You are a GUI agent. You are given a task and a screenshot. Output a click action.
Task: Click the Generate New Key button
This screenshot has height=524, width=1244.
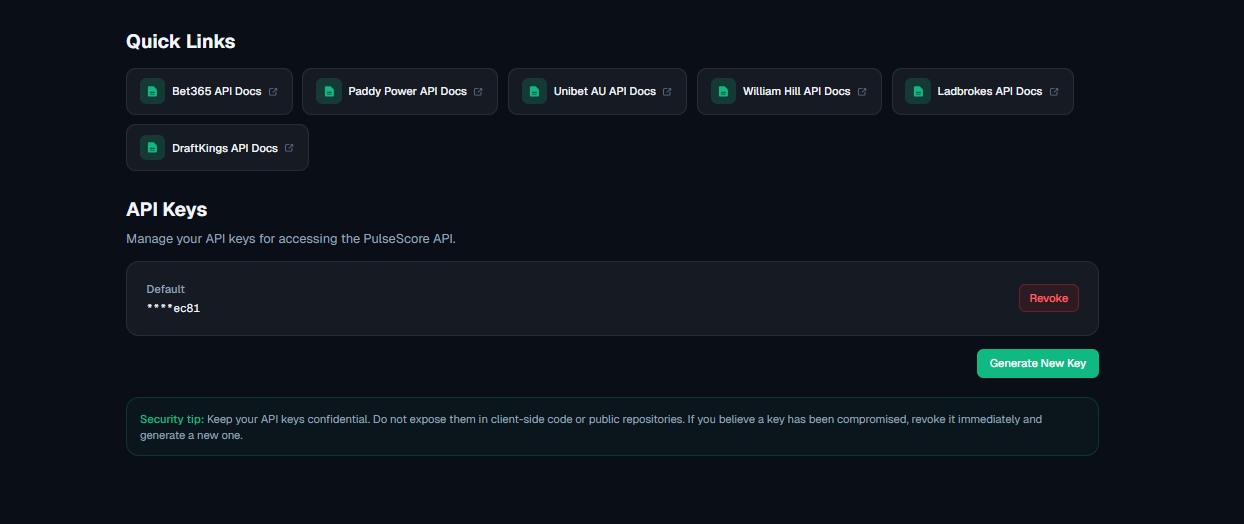(1038, 363)
